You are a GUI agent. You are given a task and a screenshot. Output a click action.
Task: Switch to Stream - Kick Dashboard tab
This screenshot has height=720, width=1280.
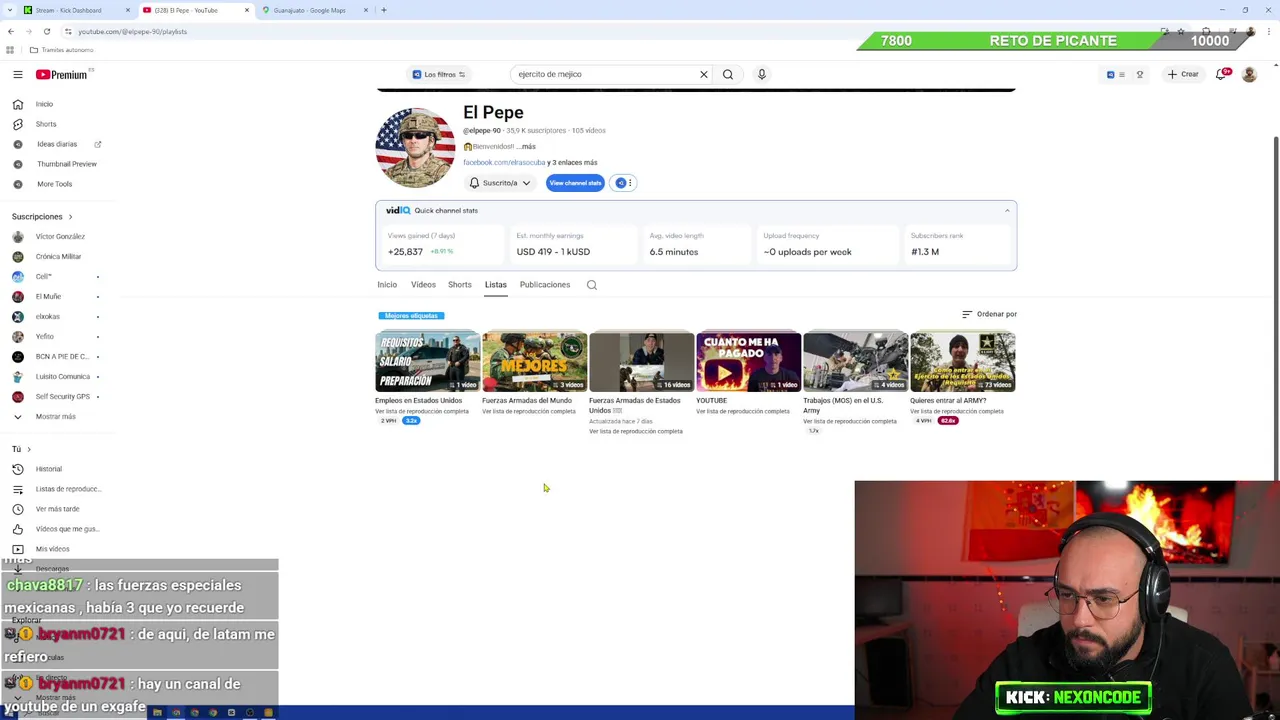tap(77, 10)
